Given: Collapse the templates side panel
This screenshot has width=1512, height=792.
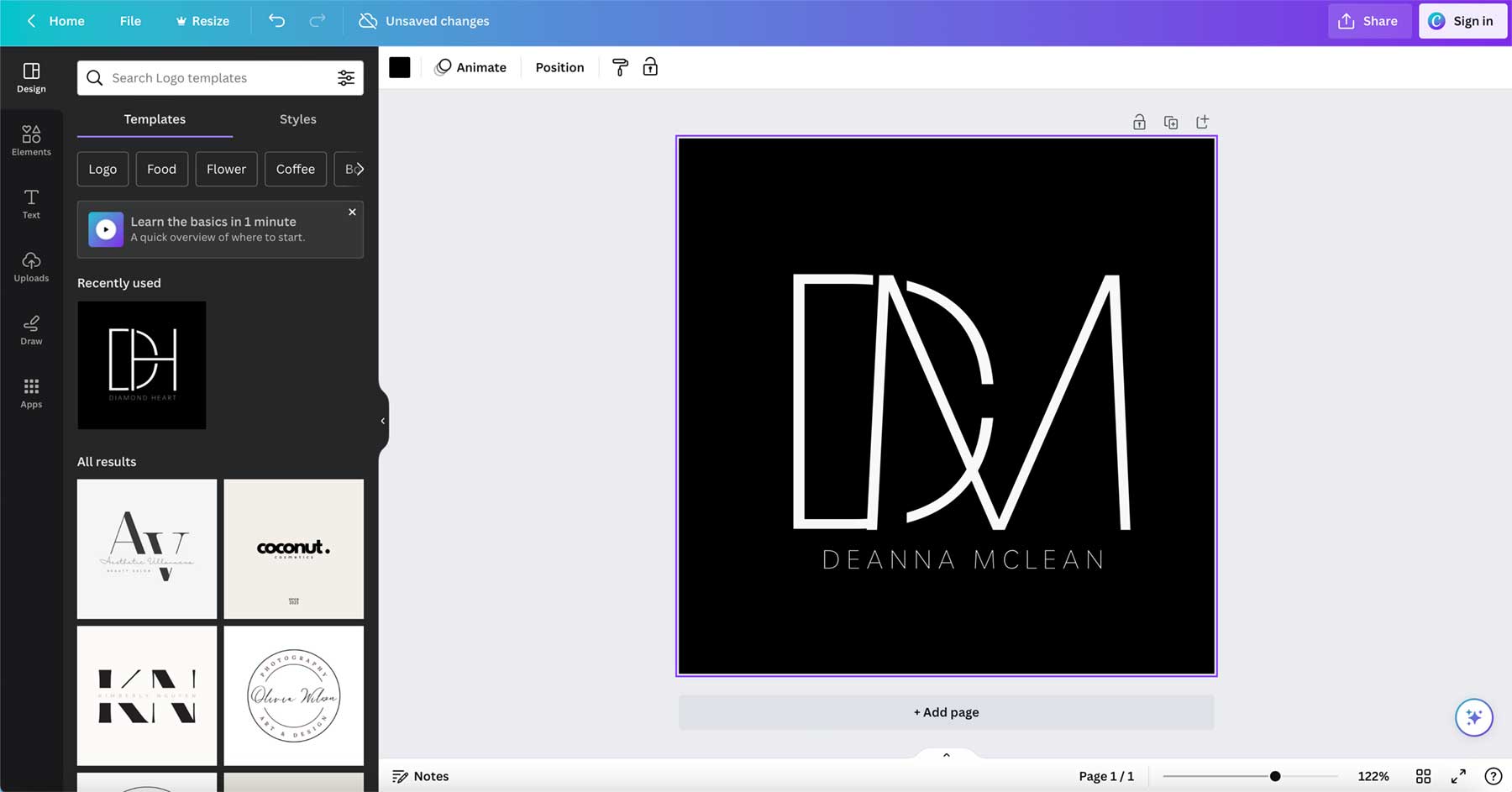Looking at the screenshot, I should (383, 421).
